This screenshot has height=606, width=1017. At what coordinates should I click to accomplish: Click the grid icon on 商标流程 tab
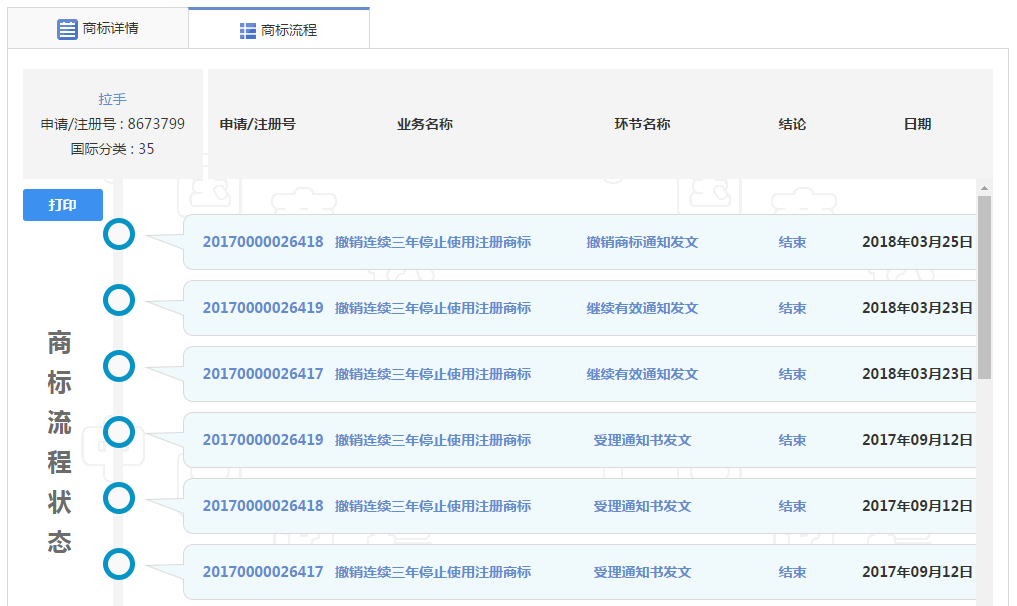coord(248,31)
